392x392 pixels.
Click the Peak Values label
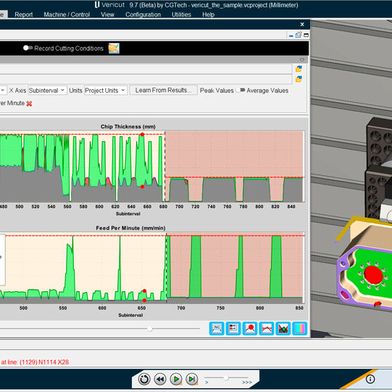(x=217, y=91)
